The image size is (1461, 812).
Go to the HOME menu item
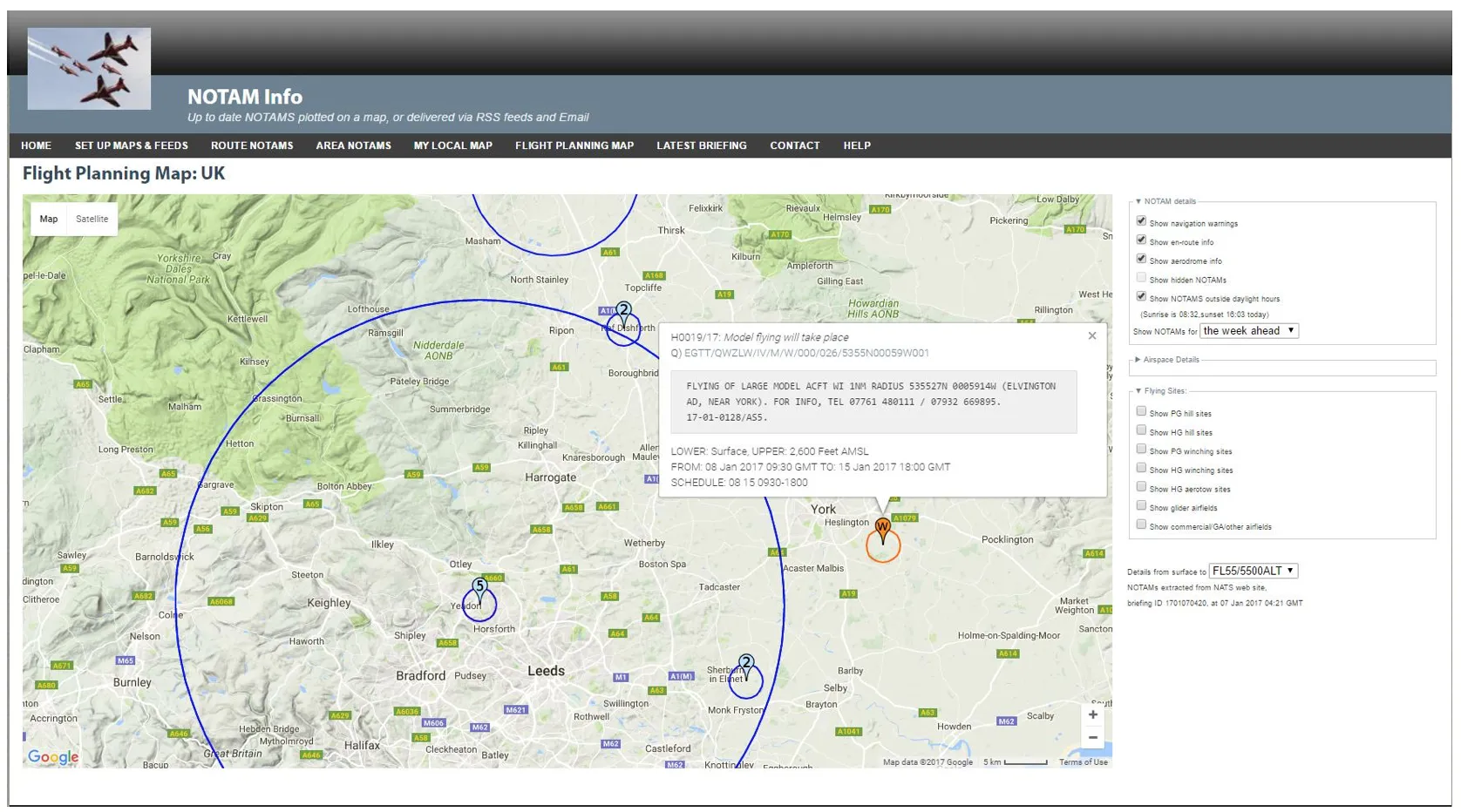37,145
